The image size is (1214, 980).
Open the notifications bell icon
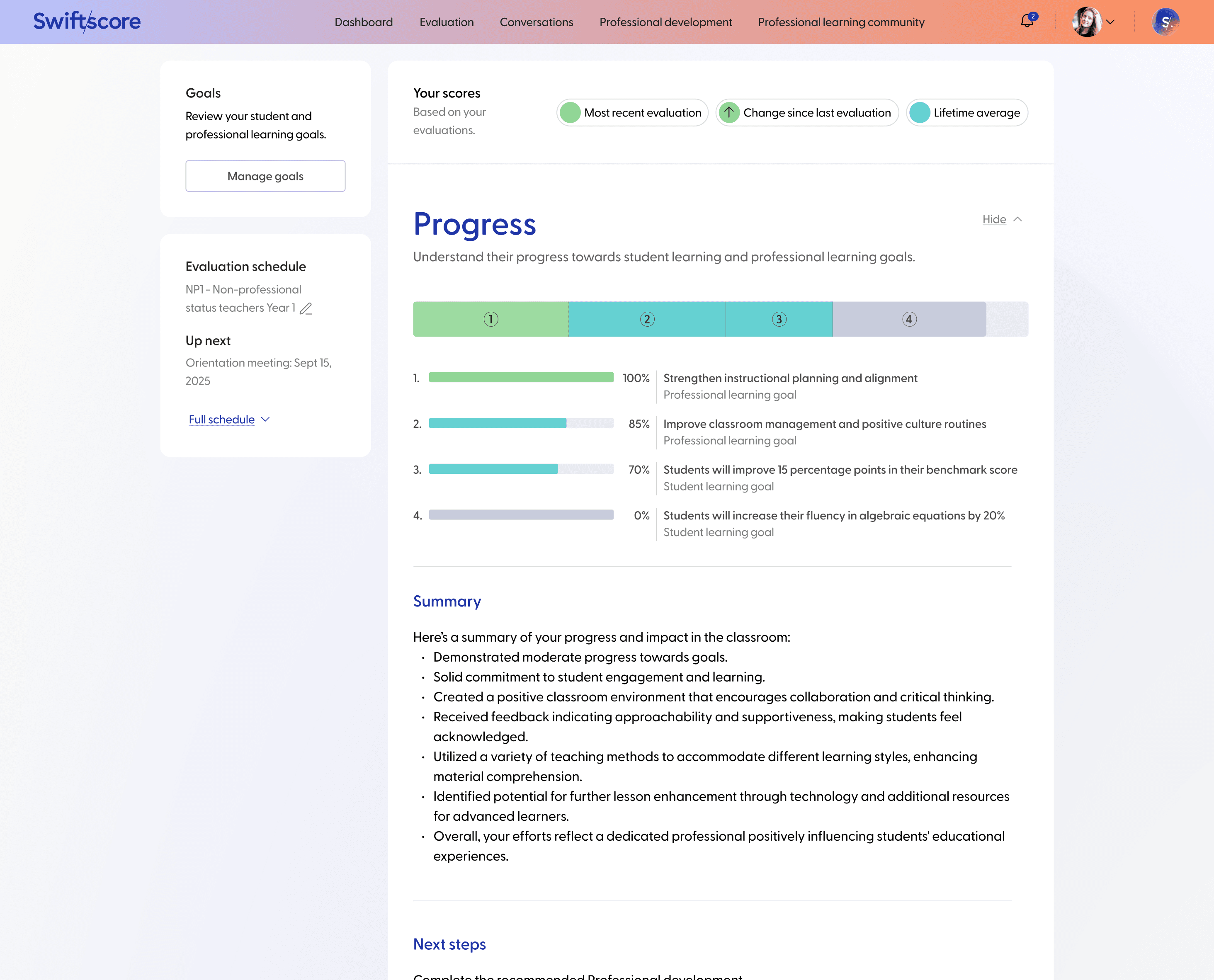1027,22
